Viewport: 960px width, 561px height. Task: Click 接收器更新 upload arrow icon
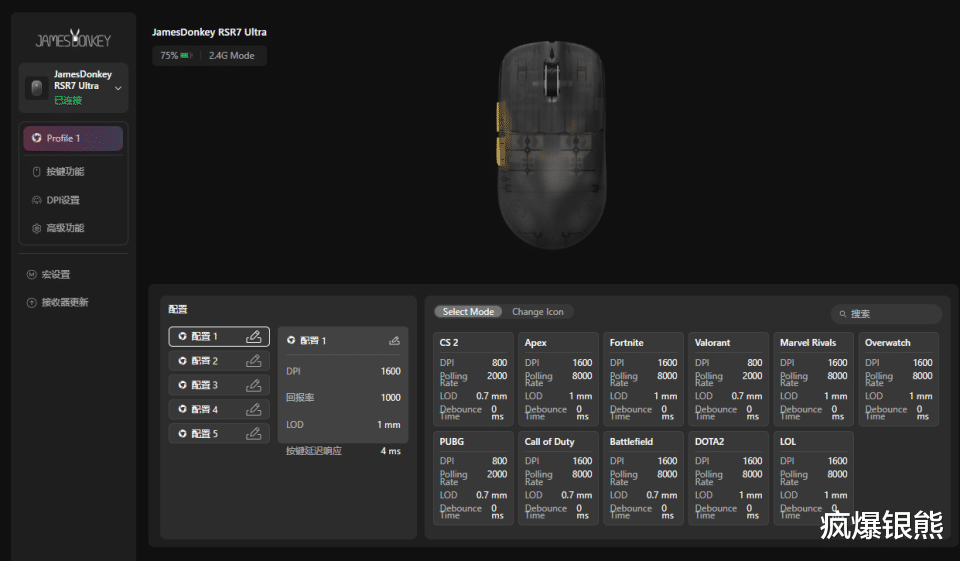click(x=31, y=303)
